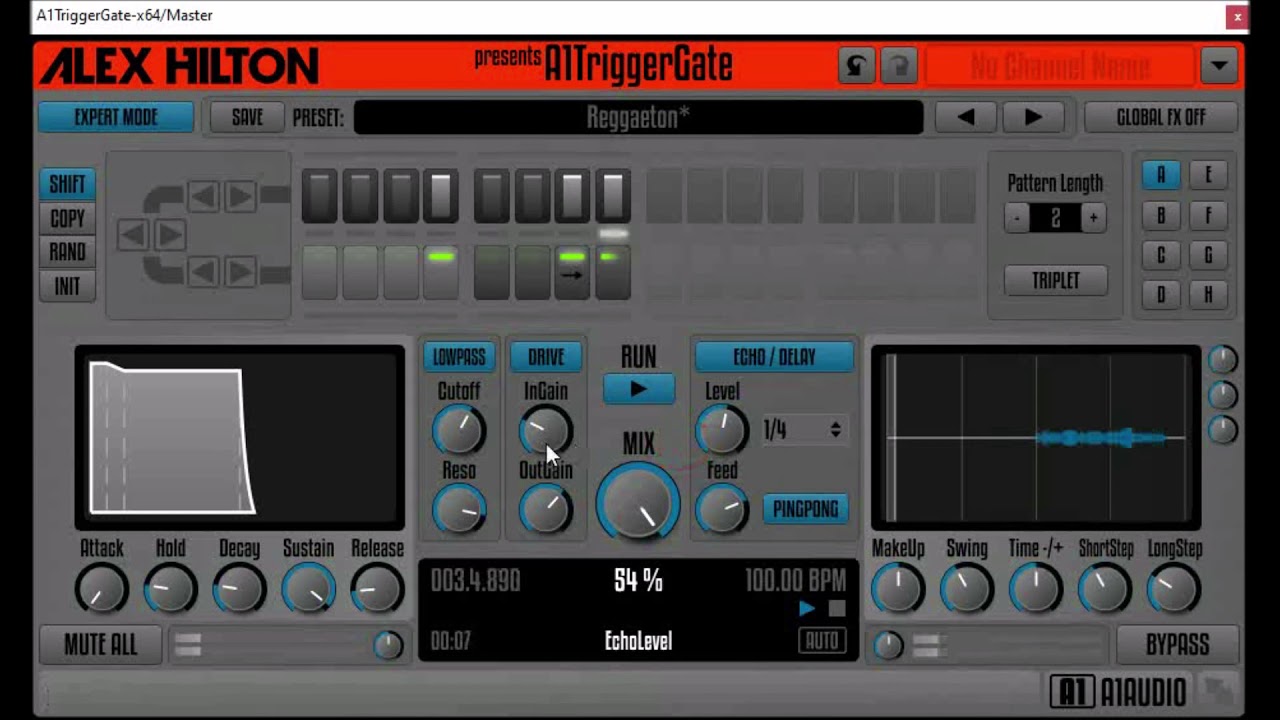1280x720 pixels.
Task: Toggle the AUTO button in display
Action: (x=822, y=642)
